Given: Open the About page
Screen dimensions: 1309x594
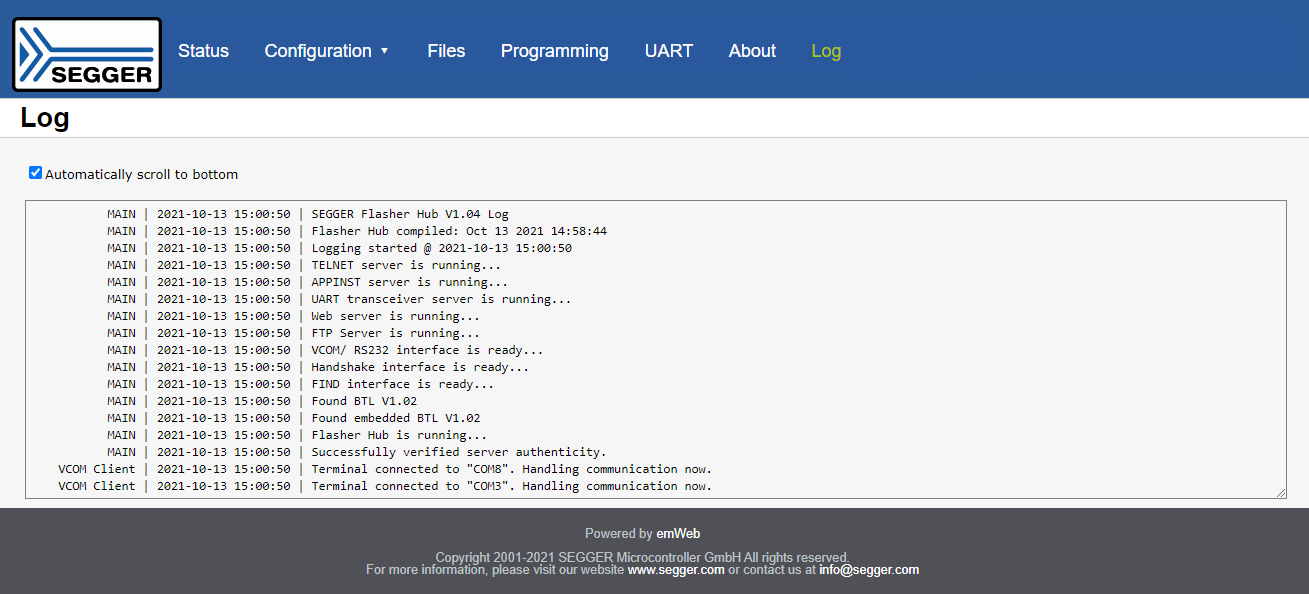Looking at the screenshot, I should [752, 51].
